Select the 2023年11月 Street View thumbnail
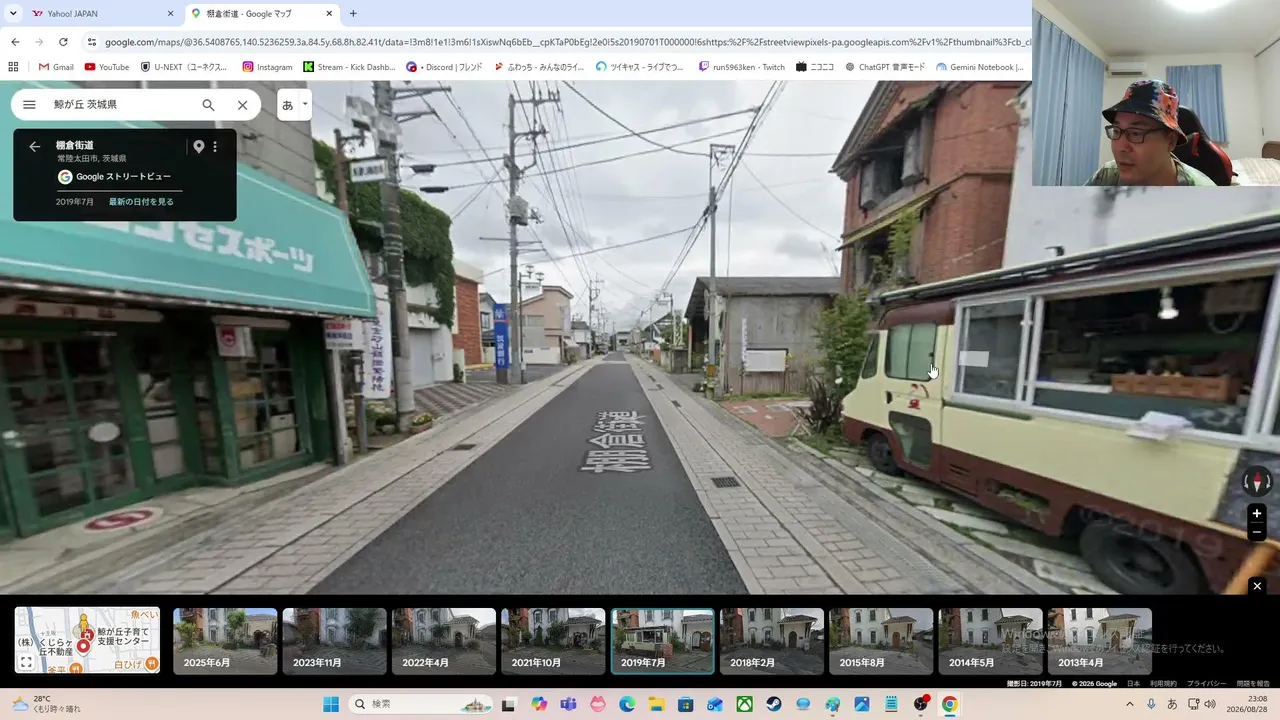The width and height of the screenshot is (1280, 720). 335,641
